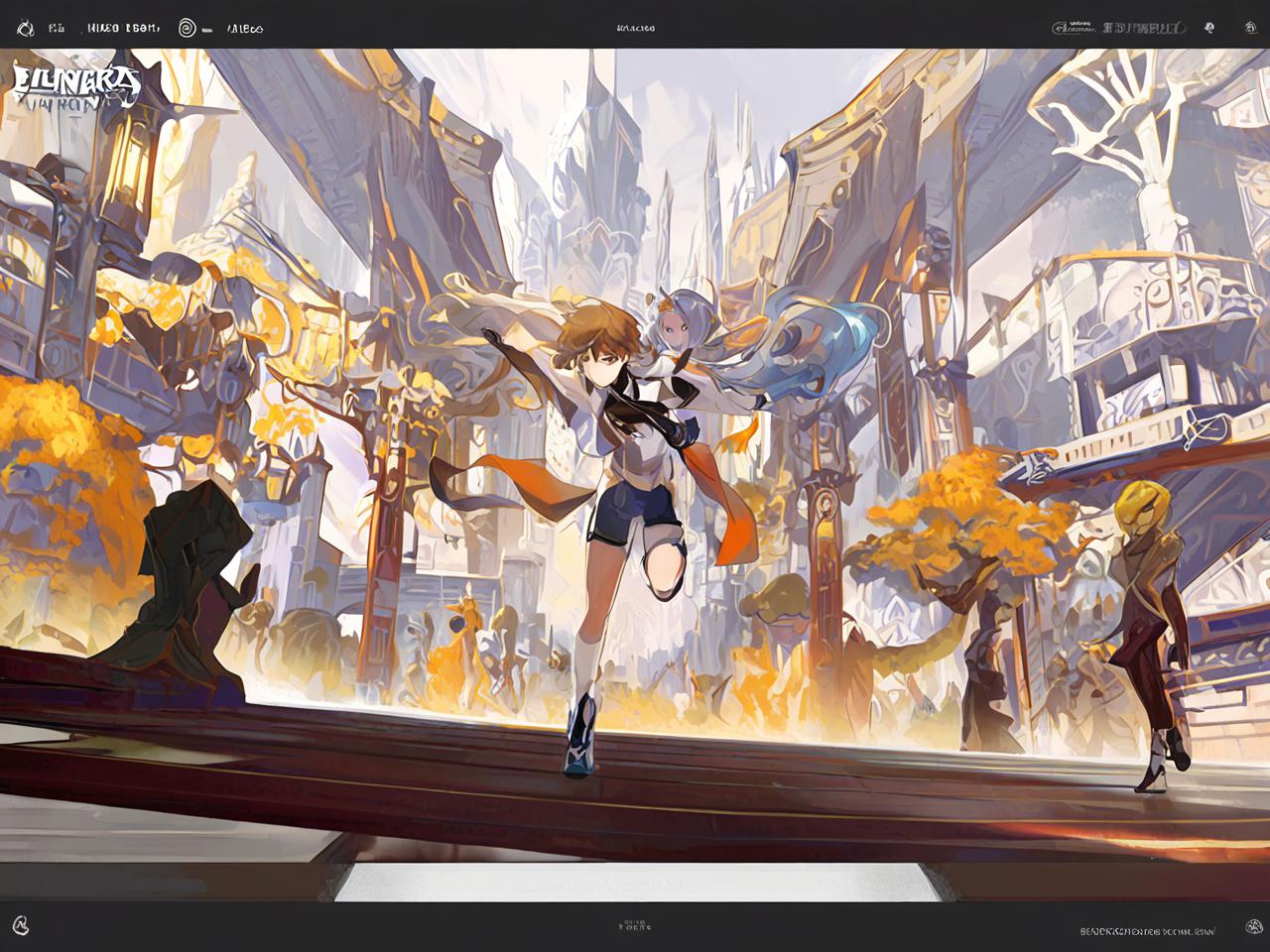Open the first short text menu after the logo
This screenshot has width=1270, height=952.
click(x=57, y=29)
